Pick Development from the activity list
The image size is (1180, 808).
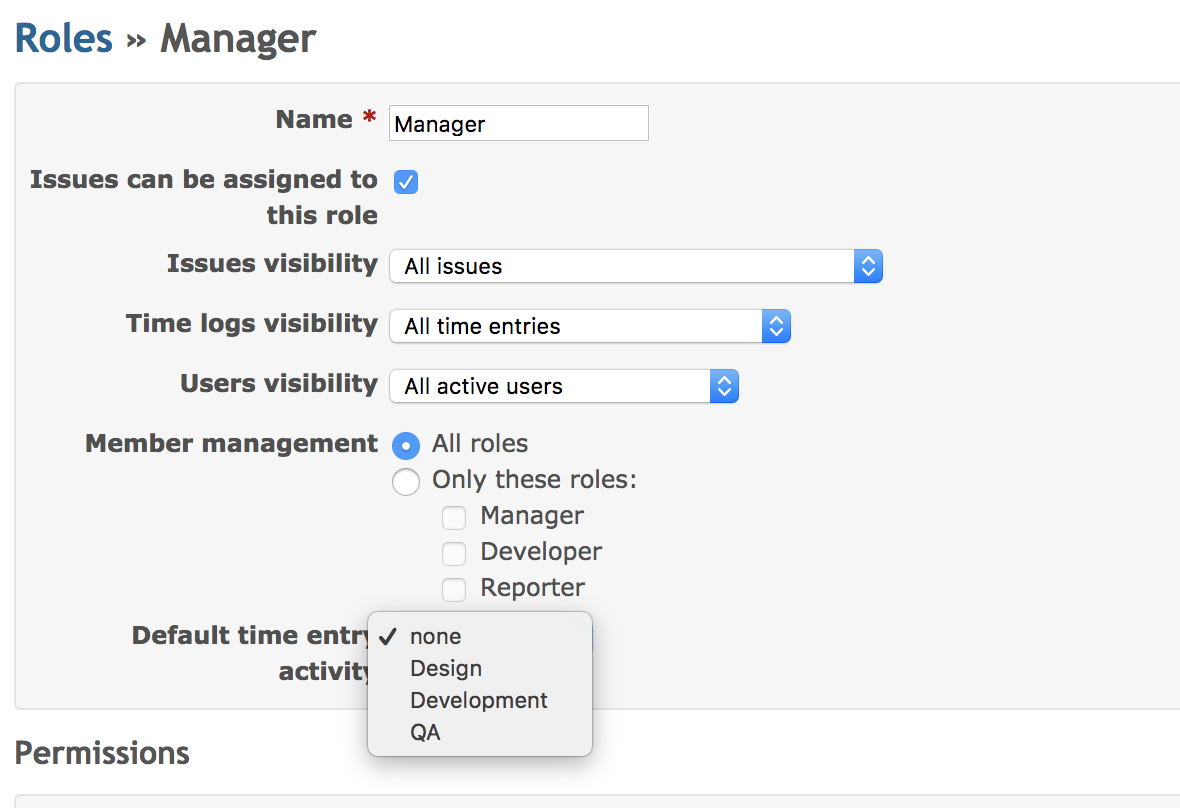pos(479,701)
